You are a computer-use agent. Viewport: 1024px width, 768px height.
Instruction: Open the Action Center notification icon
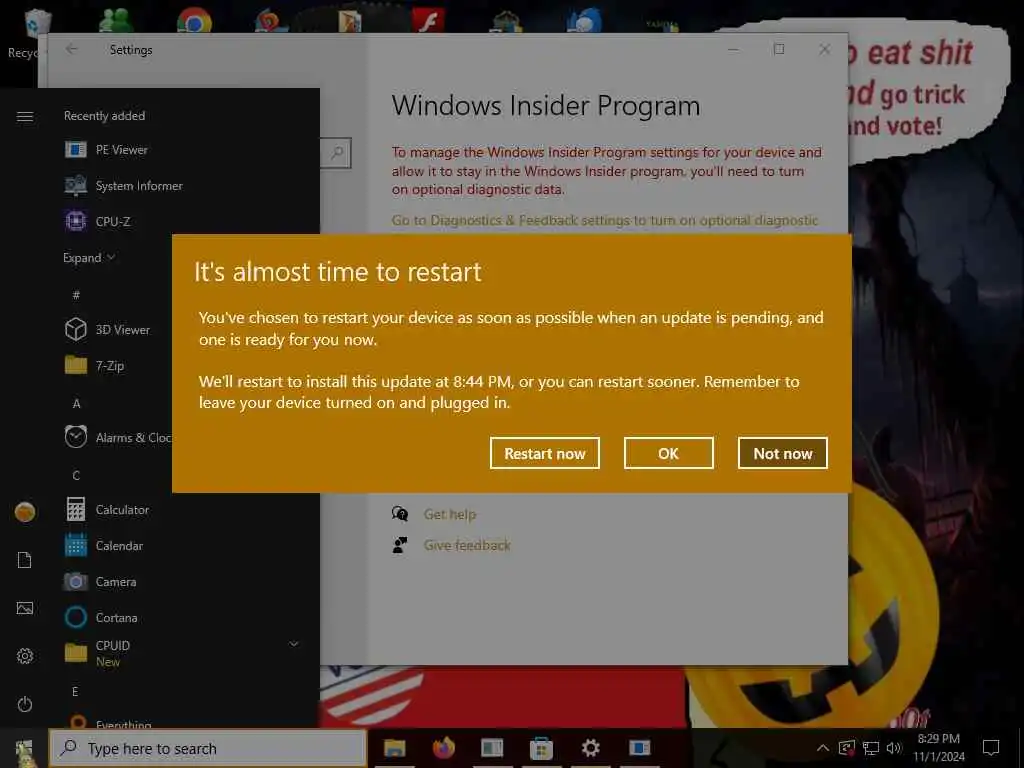[991, 748]
